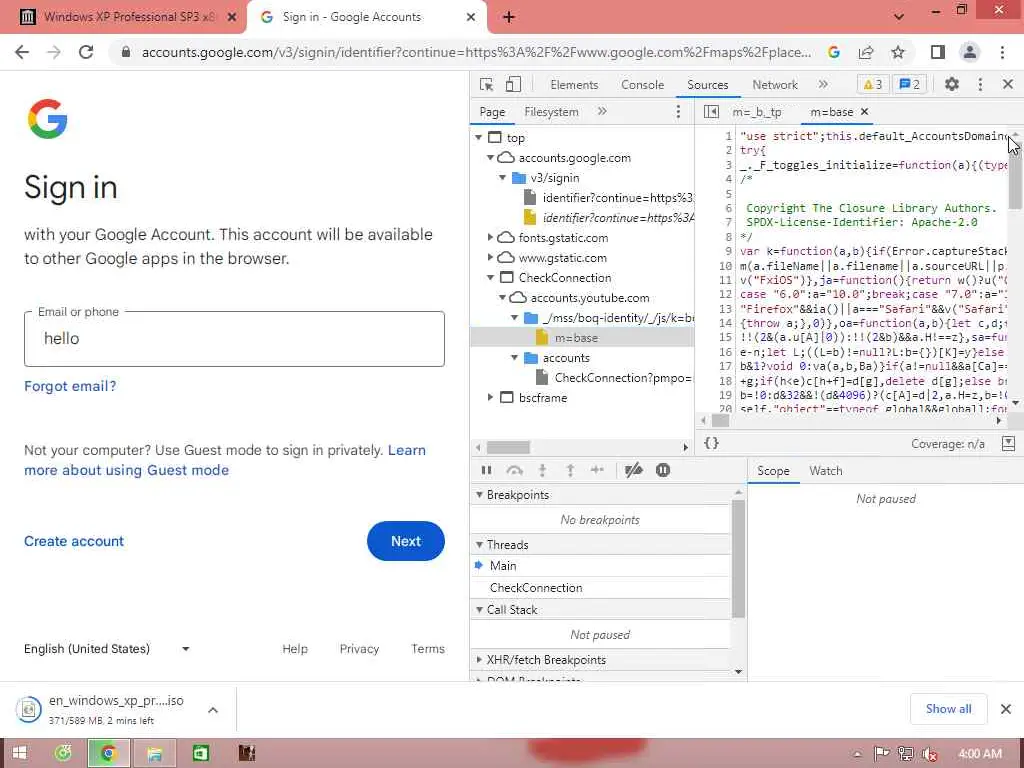The height and width of the screenshot is (768, 1024).
Task: Expand www.gstatic.com tree node
Action: click(x=490, y=258)
